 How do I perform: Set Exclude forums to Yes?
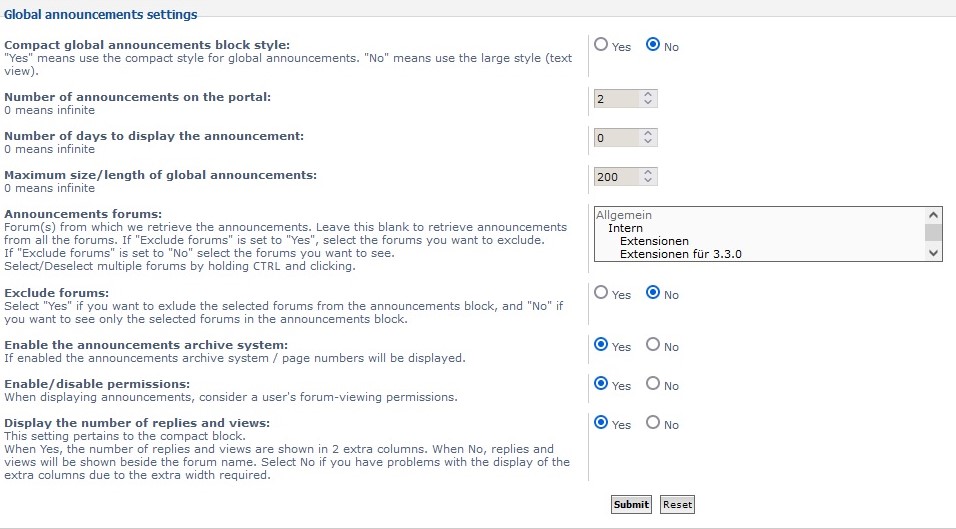pyautogui.click(x=601, y=293)
